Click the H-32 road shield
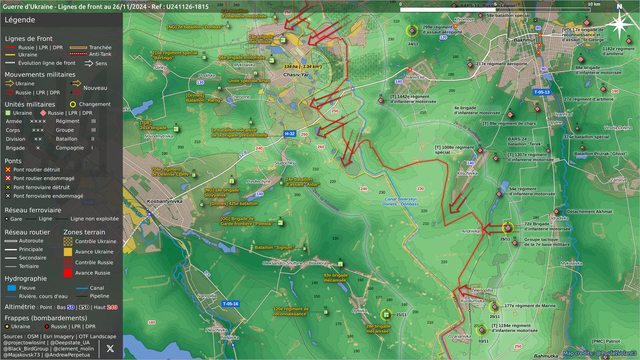Viewport: 640px width, 360px height. pyautogui.click(x=289, y=133)
